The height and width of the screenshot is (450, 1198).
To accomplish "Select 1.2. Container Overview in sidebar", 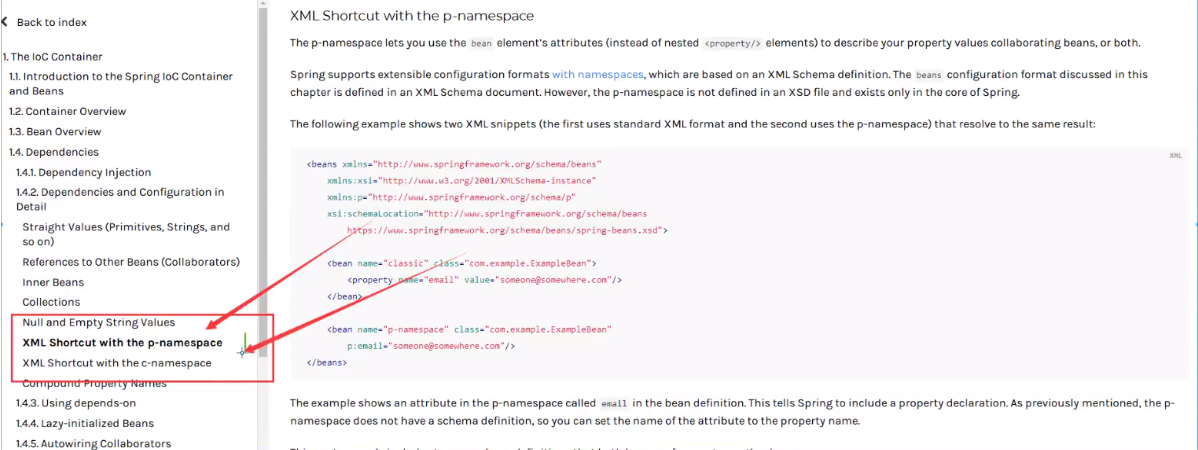I will click(67, 111).
